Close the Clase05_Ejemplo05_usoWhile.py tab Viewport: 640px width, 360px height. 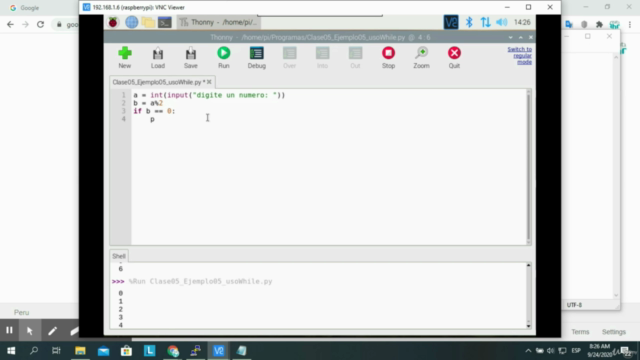[x=209, y=82]
